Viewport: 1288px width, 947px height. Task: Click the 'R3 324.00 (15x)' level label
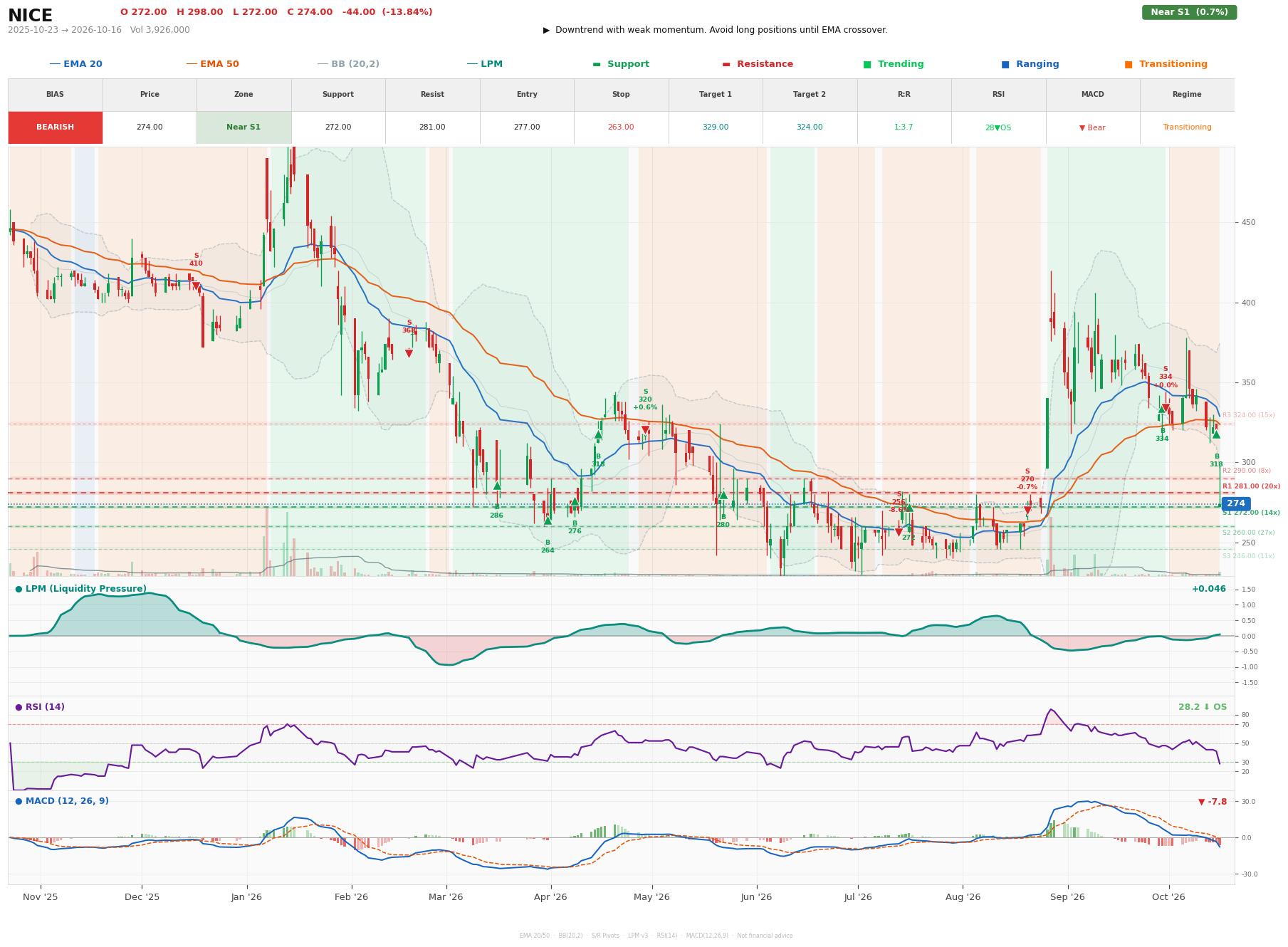click(x=1249, y=415)
